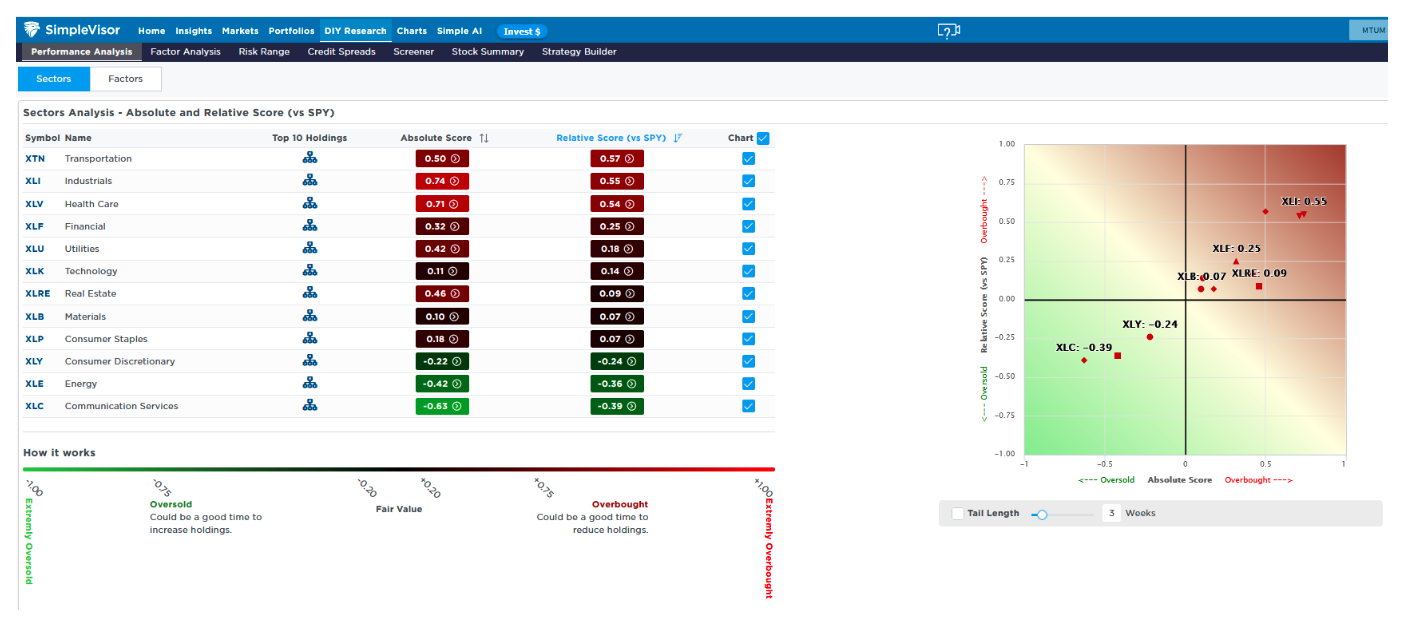Click the Weeks number input field

click(x=1111, y=513)
